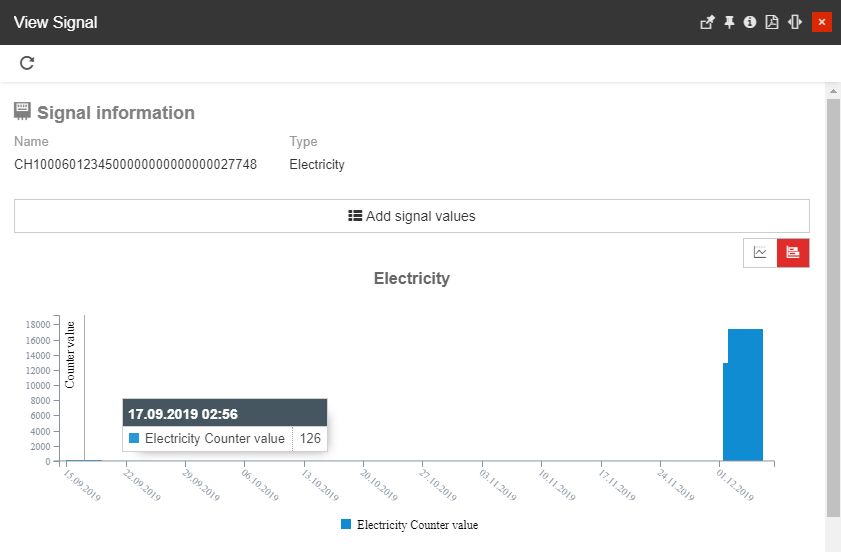Switch to line chart view
The width and height of the screenshot is (841, 552).
tap(760, 253)
